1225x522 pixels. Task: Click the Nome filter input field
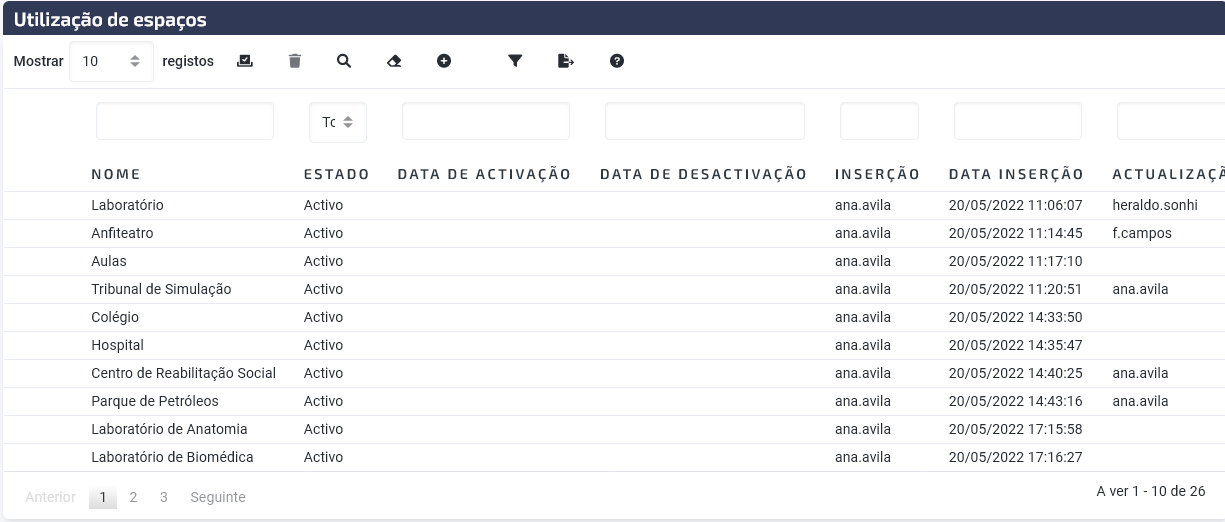click(185, 121)
